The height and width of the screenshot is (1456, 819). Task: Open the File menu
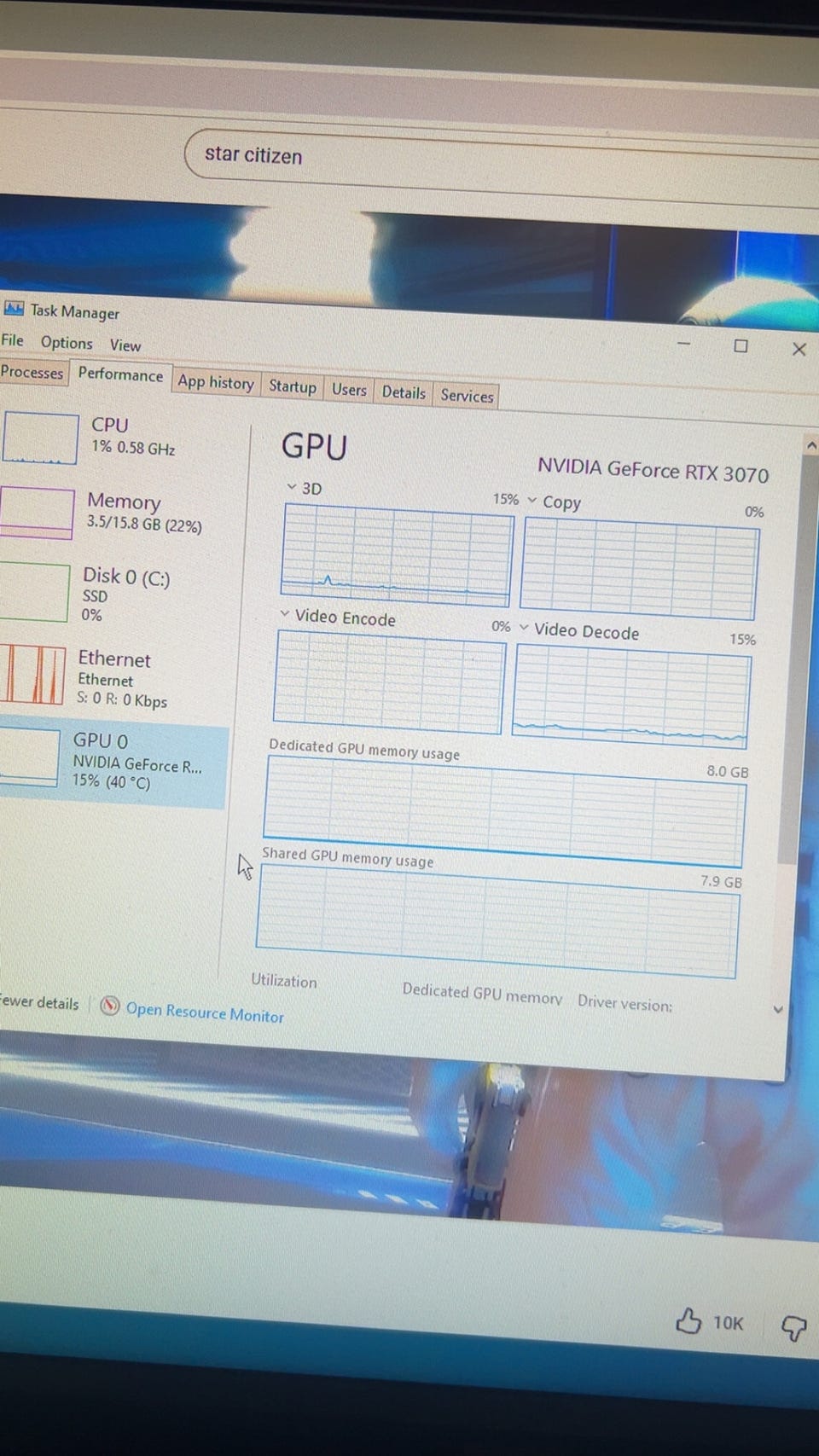click(12, 340)
